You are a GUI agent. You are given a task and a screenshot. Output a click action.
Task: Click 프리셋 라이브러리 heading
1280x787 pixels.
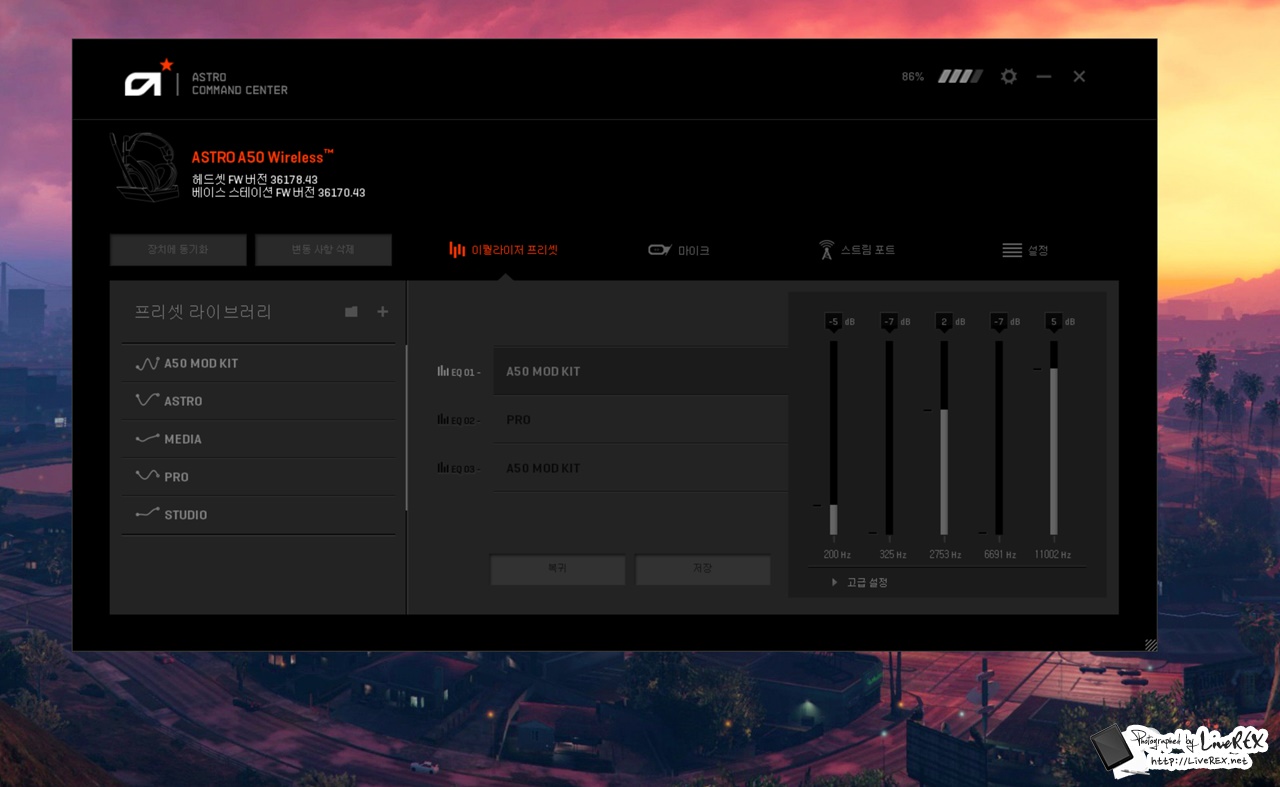pyautogui.click(x=203, y=312)
